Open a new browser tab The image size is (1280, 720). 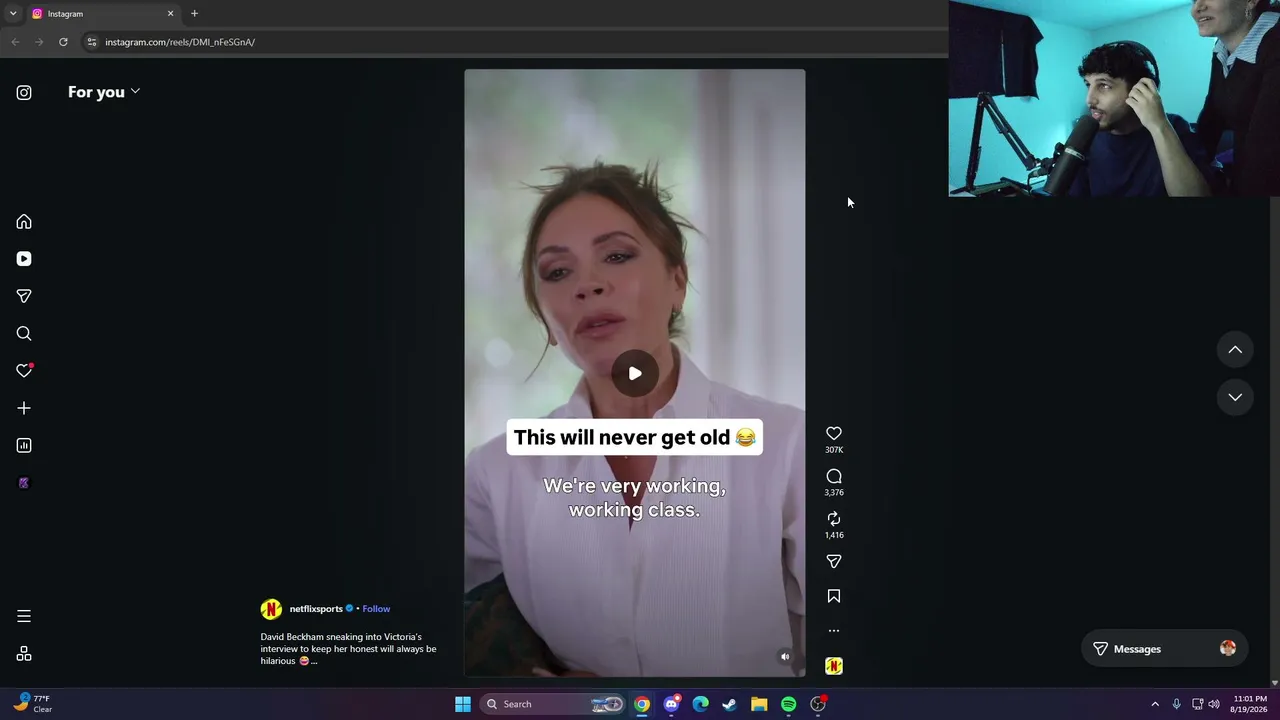tap(194, 14)
